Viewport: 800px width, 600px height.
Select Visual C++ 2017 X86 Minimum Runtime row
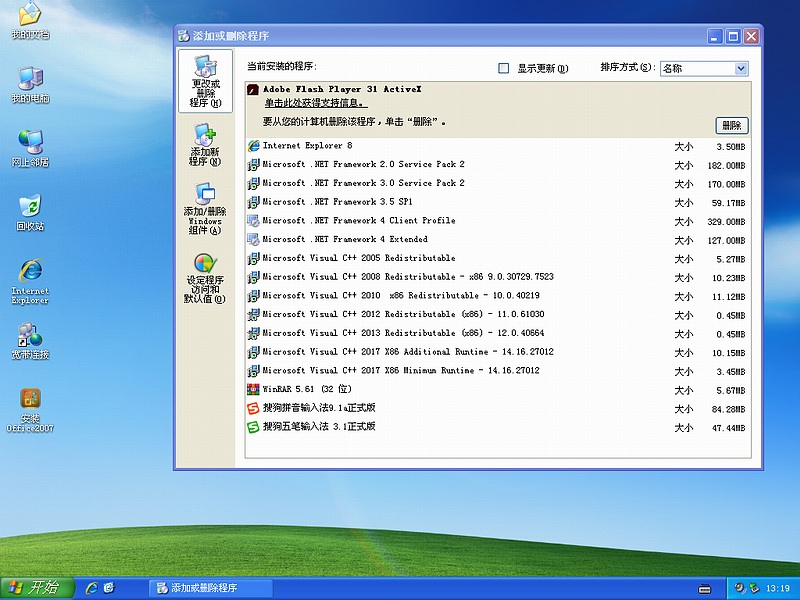pos(498,371)
